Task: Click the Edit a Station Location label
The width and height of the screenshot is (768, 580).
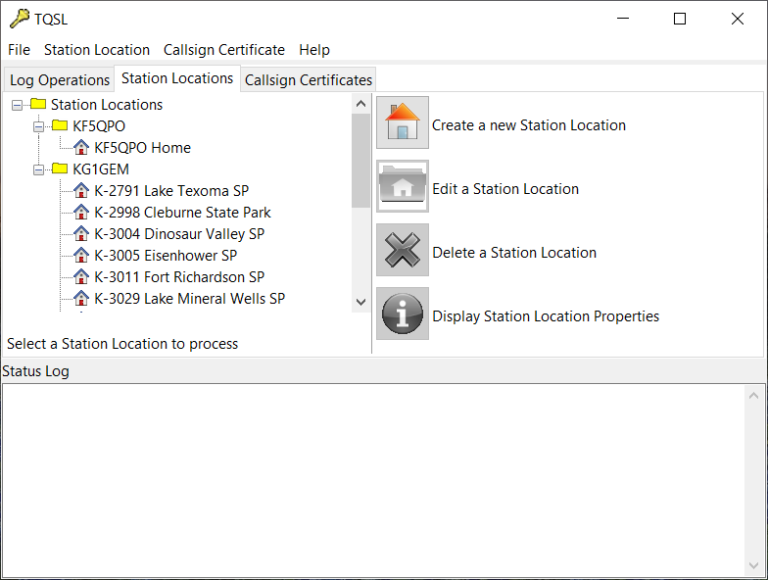Action: click(x=505, y=189)
